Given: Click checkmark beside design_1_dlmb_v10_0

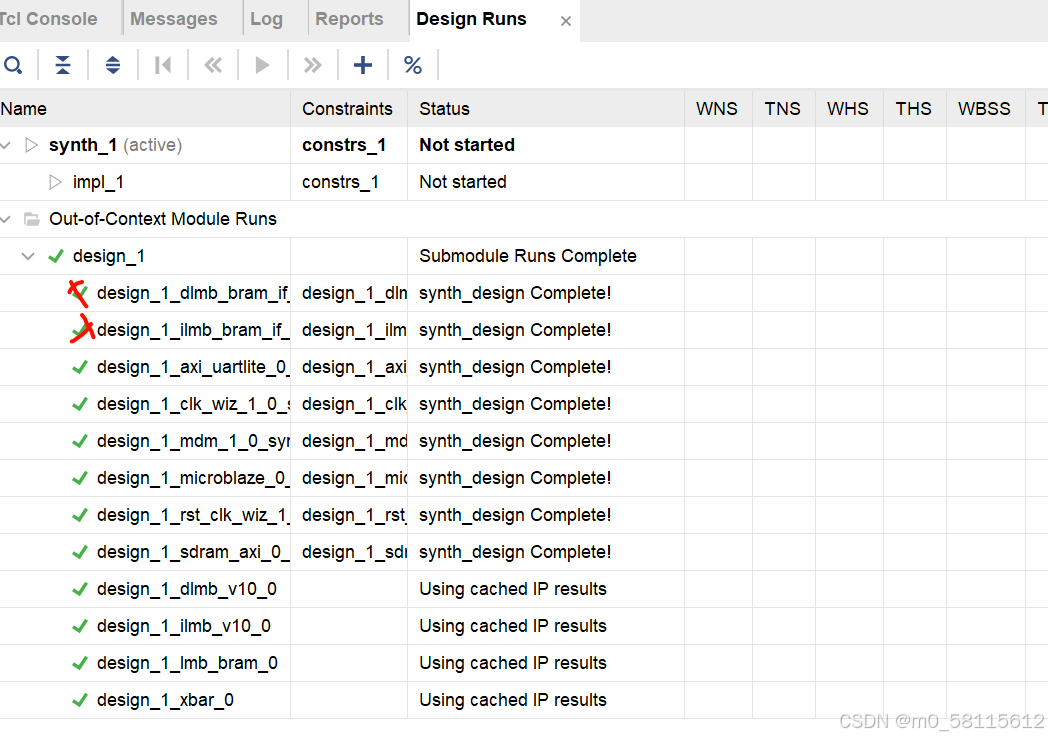Looking at the screenshot, I should pyautogui.click(x=80, y=589).
